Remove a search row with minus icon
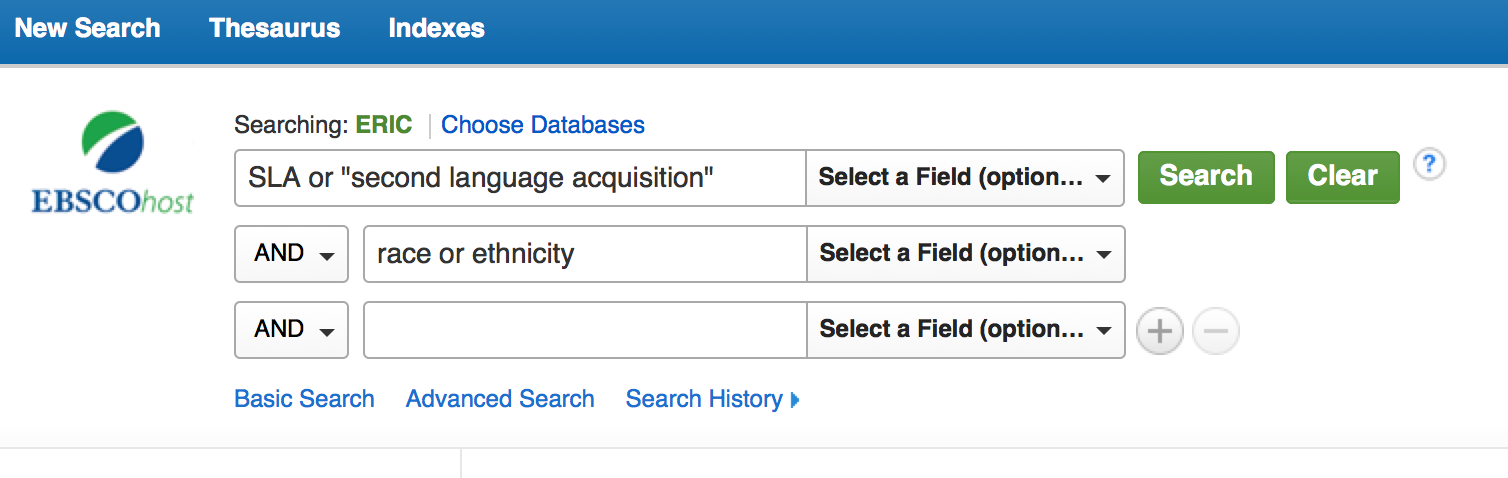Image resolution: width=1508 pixels, height=478 pixels. [x=1216, y=331]
